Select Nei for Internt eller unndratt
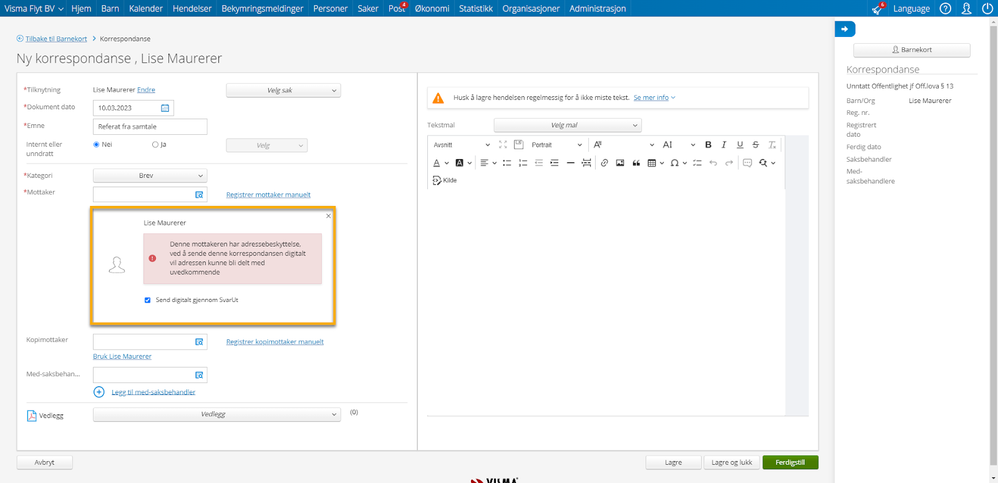The height and width of the screenshot is (483, 998). coord(97,144)
